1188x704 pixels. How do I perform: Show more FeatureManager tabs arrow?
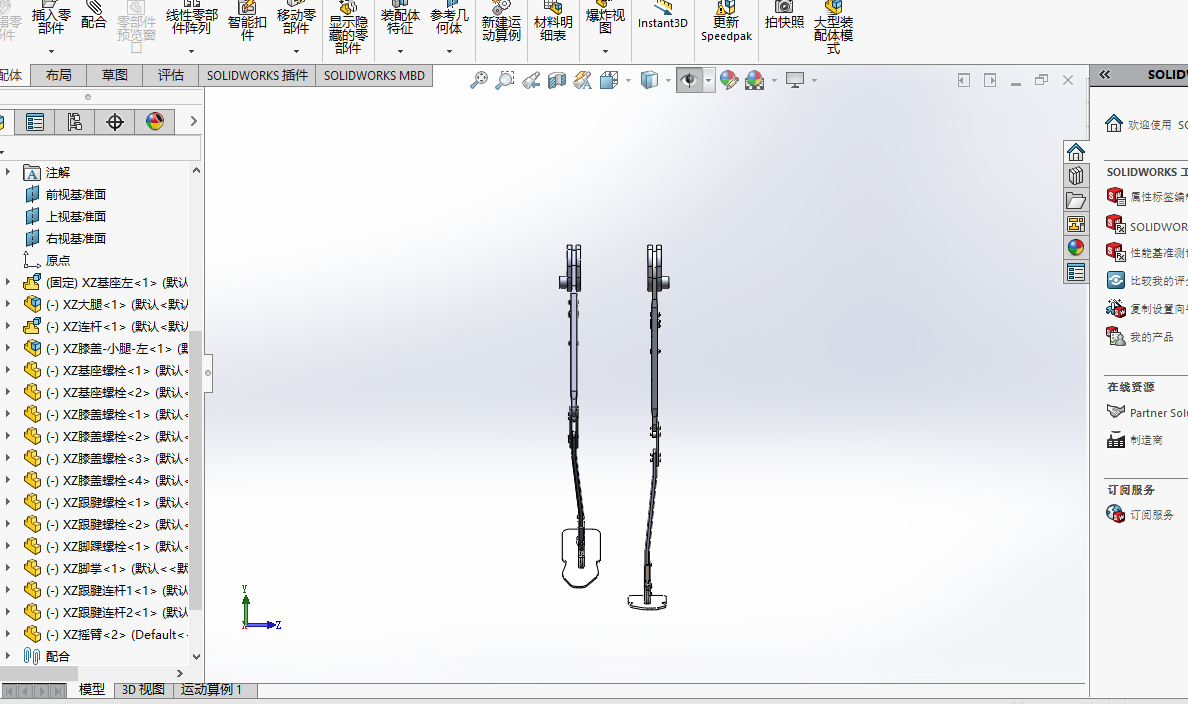(x=193, y=121)
